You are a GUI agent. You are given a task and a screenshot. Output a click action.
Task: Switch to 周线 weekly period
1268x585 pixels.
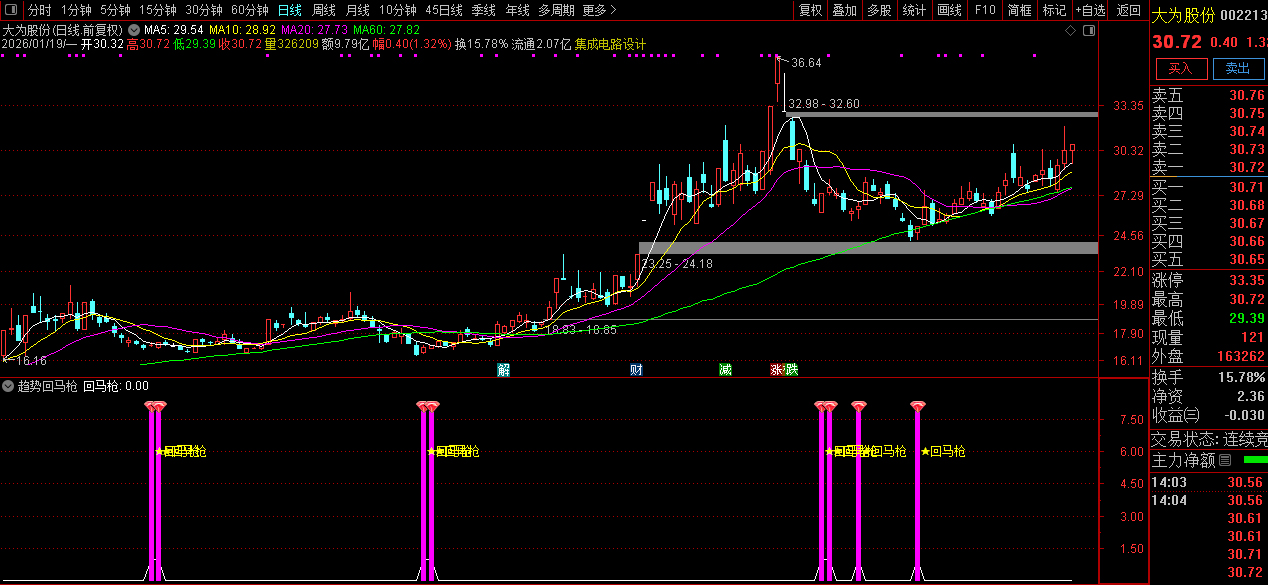click(323, 10)
